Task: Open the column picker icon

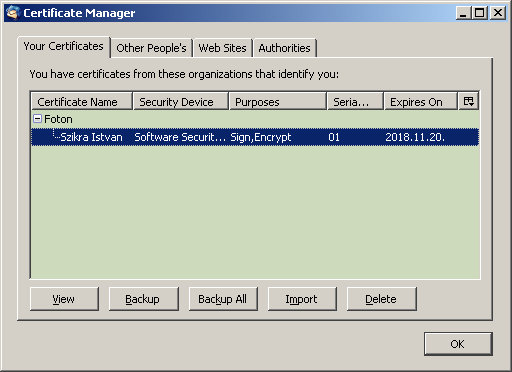Action: point(468,101)
